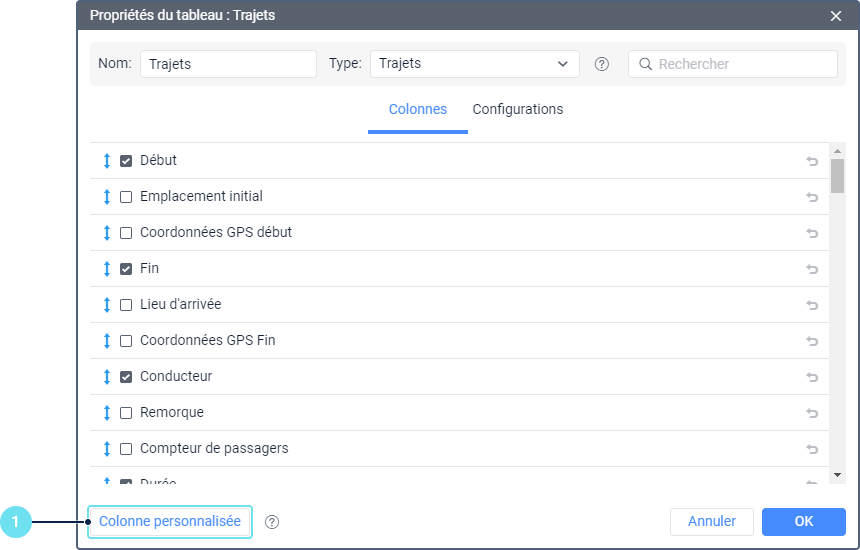Click the Nom field containing Trajets
The image size is (860, 550).
coord(228,64)
